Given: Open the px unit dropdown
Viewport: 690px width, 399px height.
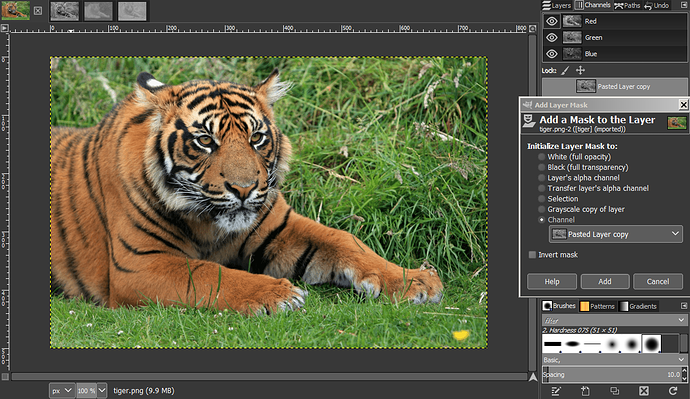Looking at the screenshot, I should [x=61, y=390].
